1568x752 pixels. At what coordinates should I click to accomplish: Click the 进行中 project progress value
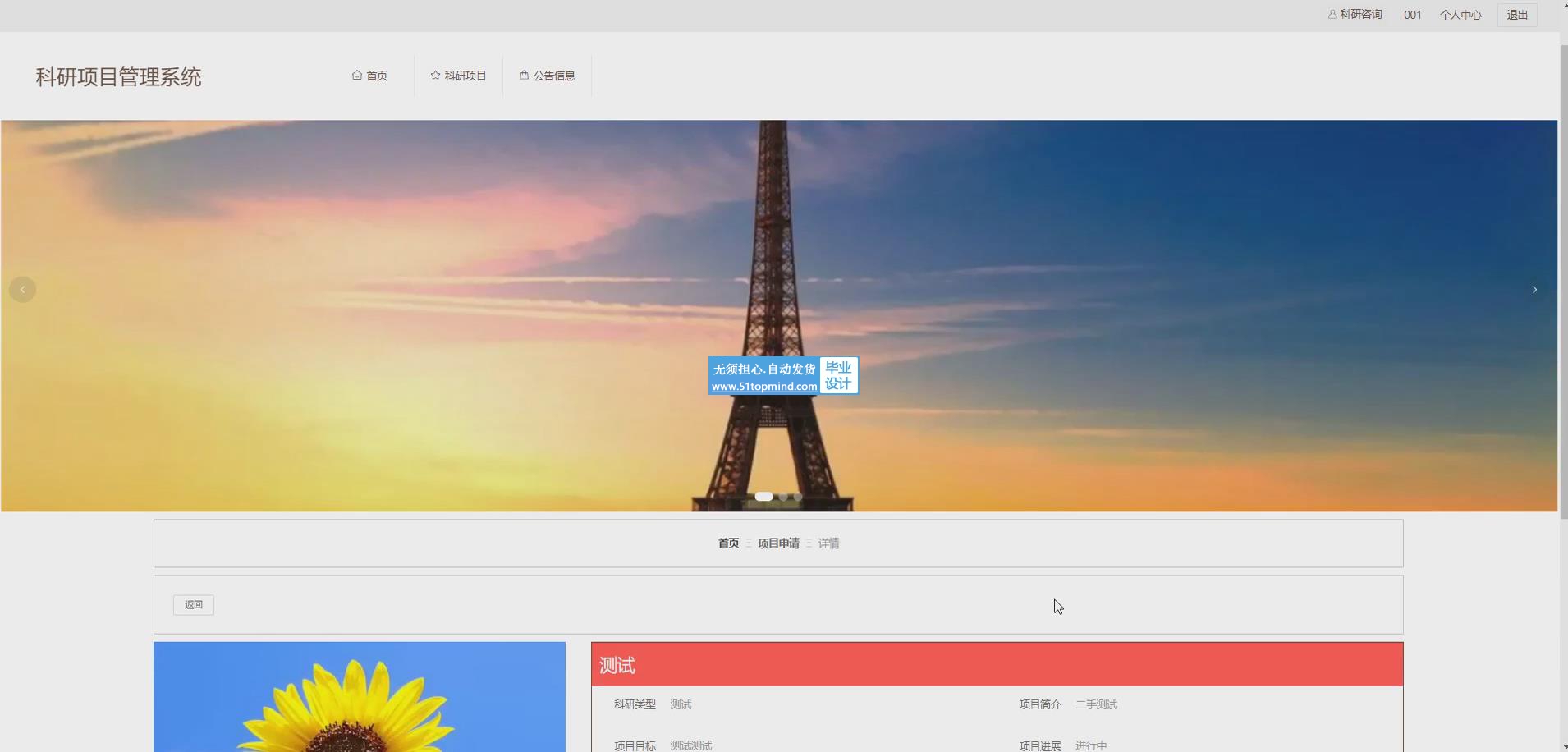click(x=1091, y=745)
